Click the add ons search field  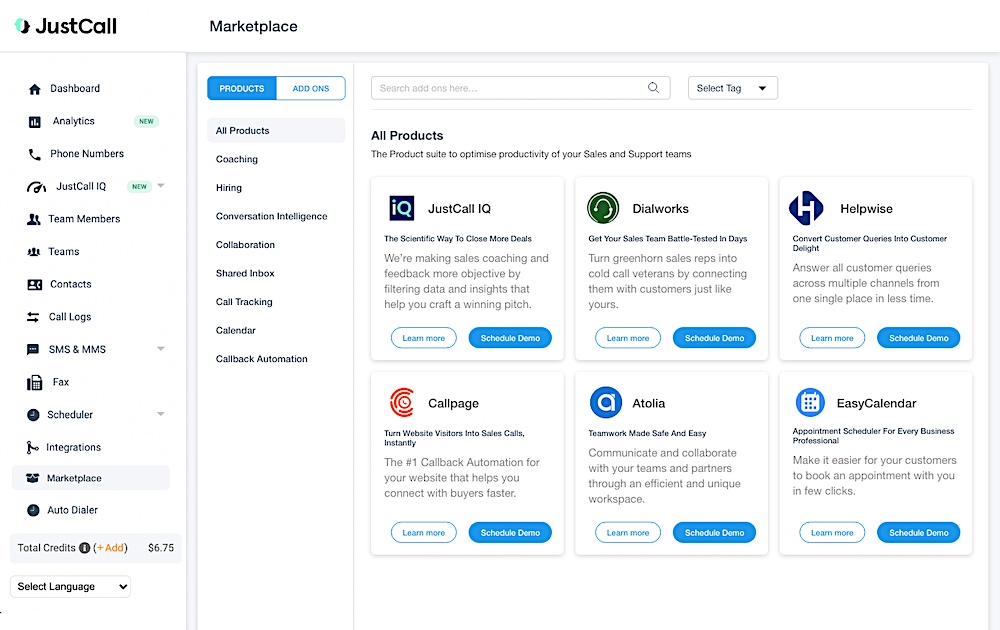click(x=510, y=88)
